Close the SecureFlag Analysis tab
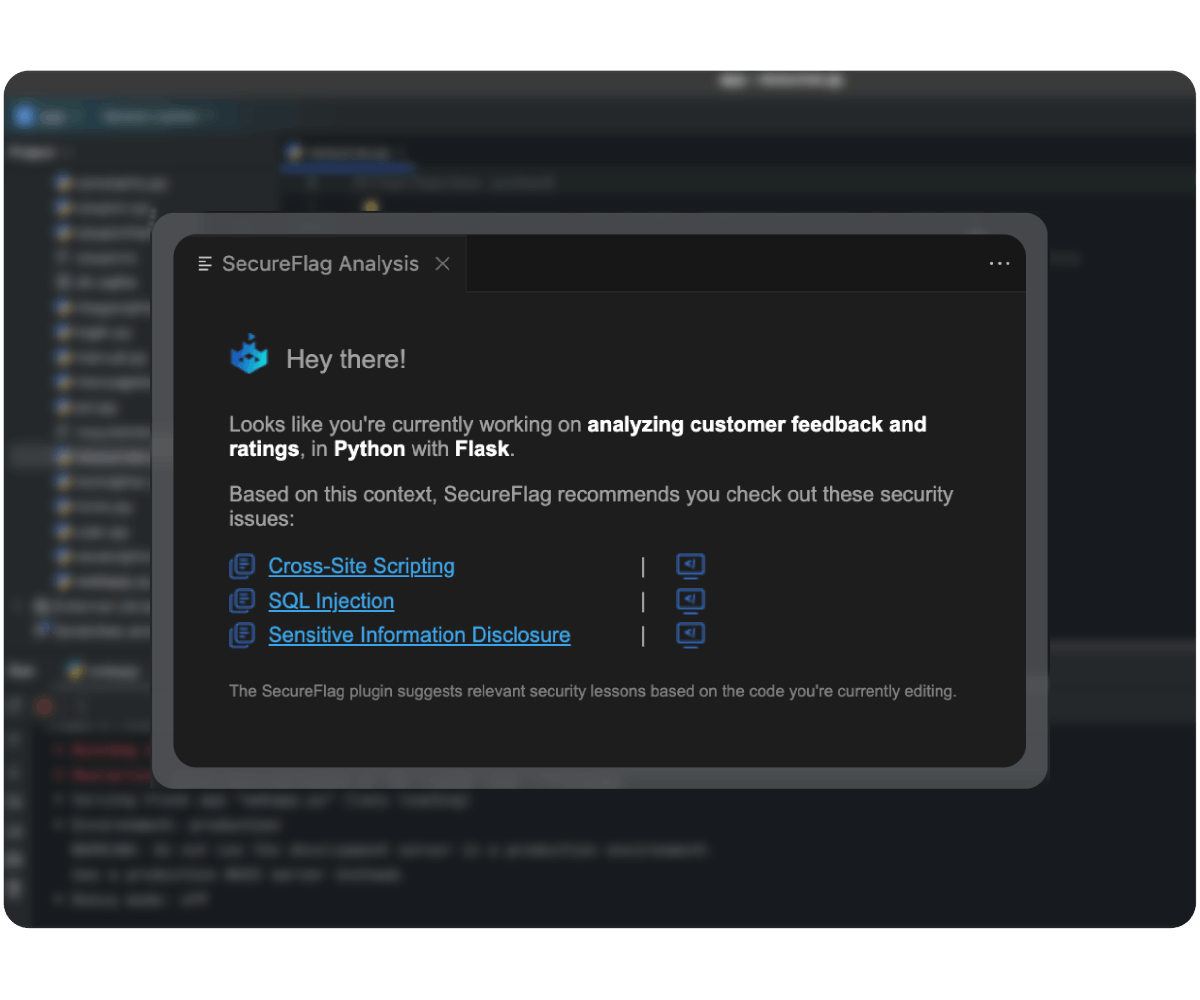The height and width of the screenshot is (1000, 1200). tap(443, 264)
